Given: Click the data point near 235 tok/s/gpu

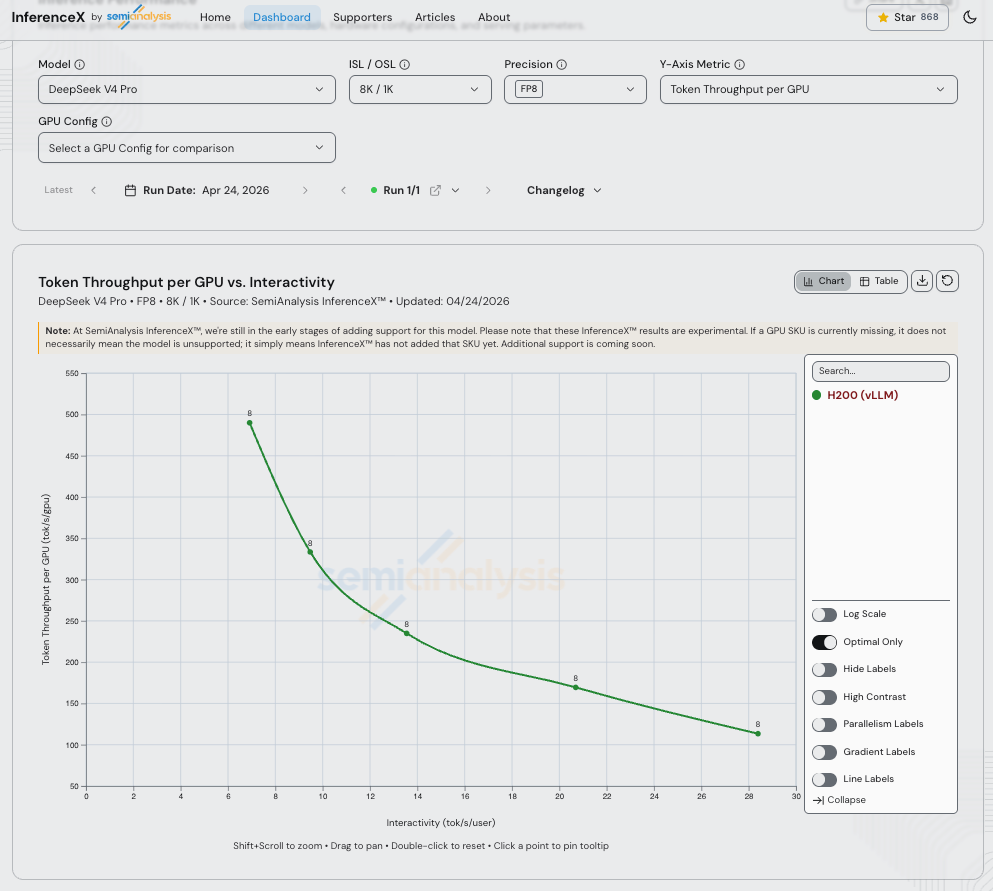Looking at the screenshot, I should click(407, 633).
